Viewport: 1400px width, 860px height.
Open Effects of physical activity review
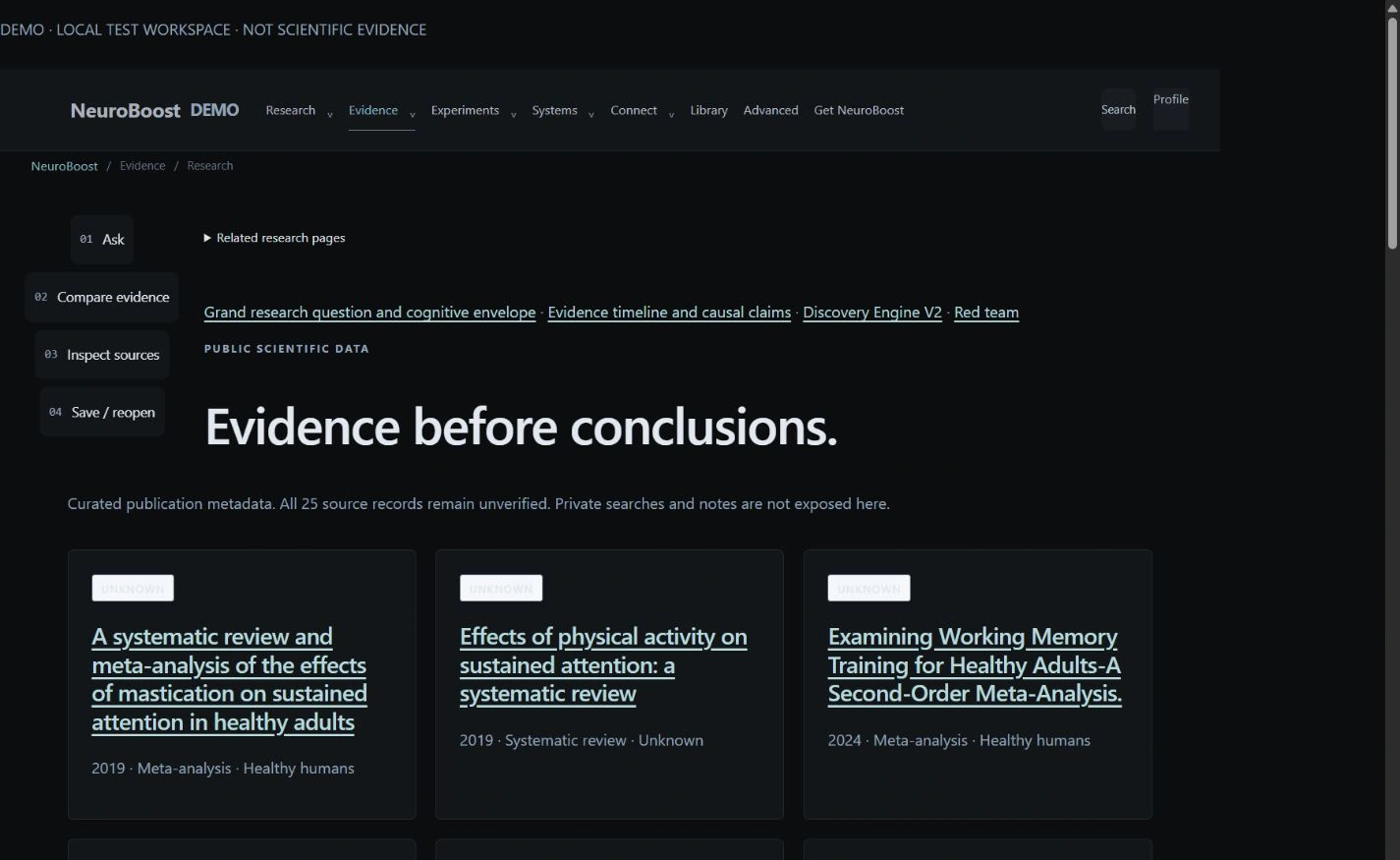pos(603,665)
